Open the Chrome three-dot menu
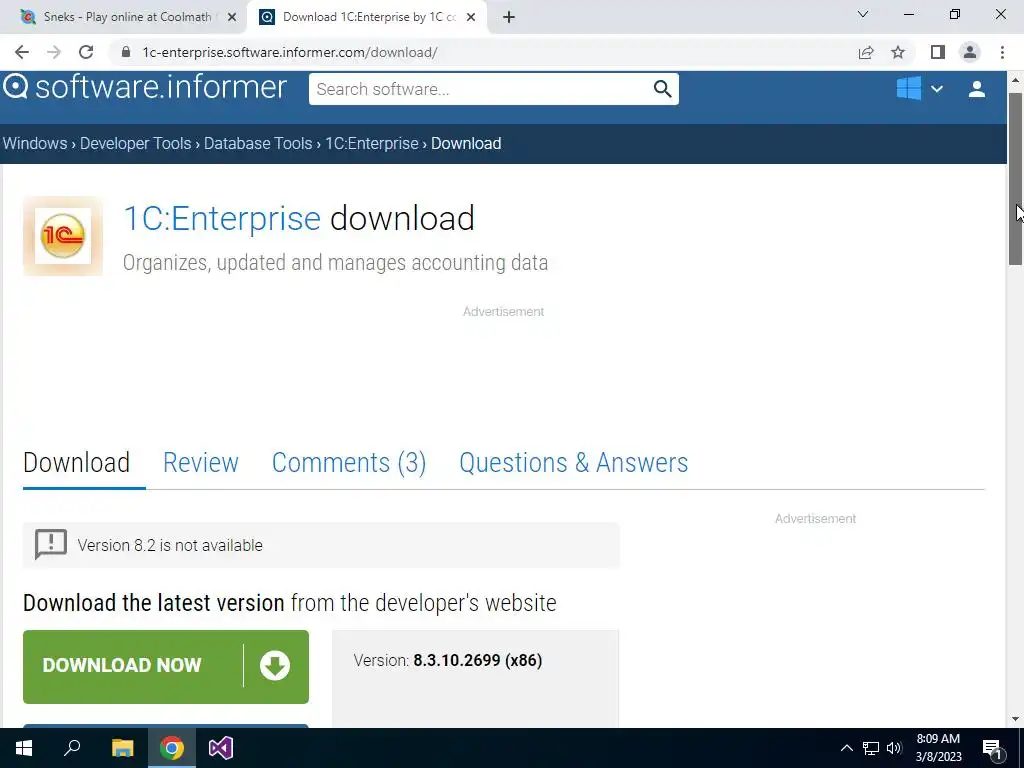Image resolution: width=1024 pixels, height=768 pixels. [x=1002, y=52]
